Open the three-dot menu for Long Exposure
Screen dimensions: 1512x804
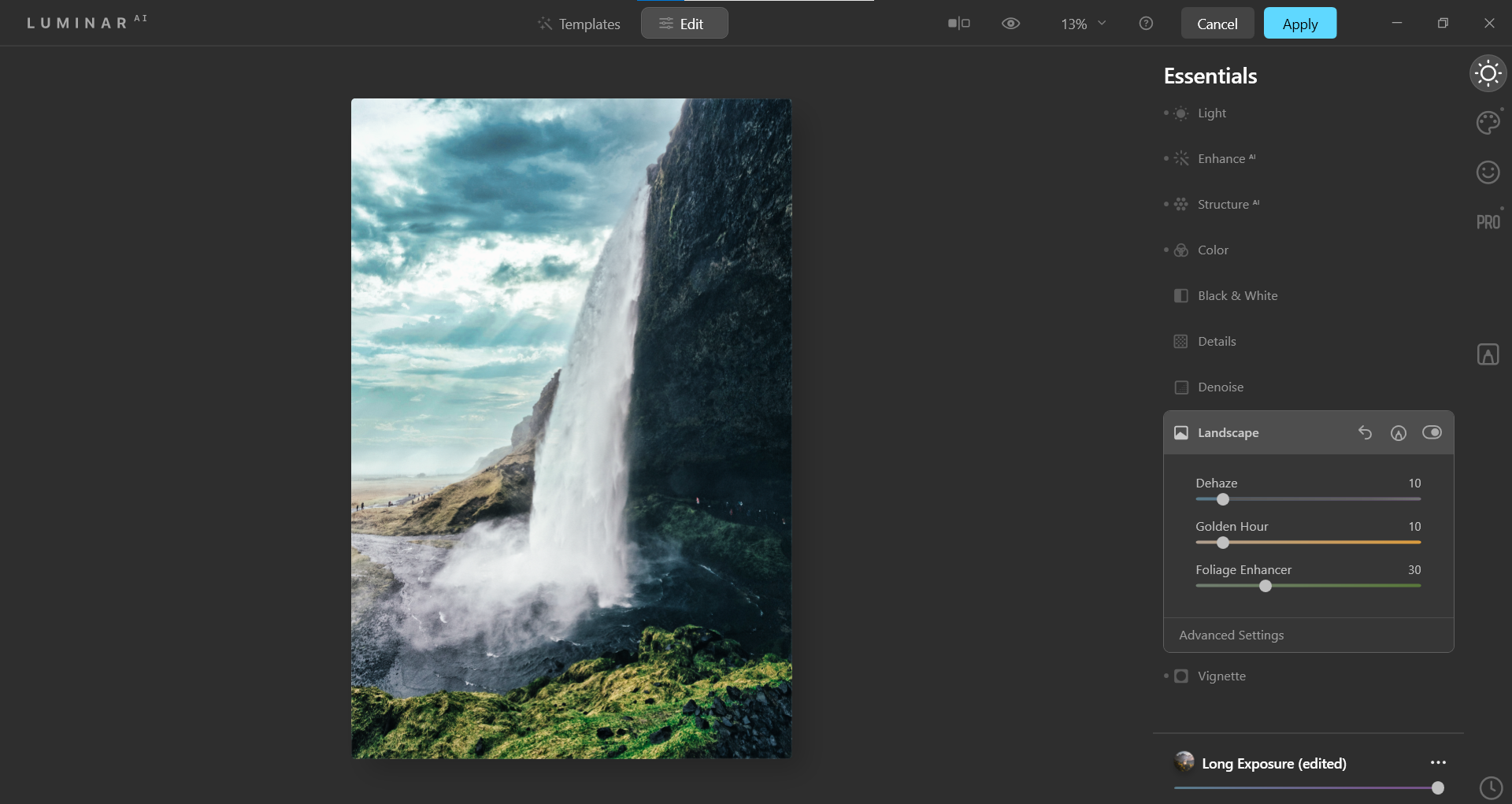tap(1438, 762)
